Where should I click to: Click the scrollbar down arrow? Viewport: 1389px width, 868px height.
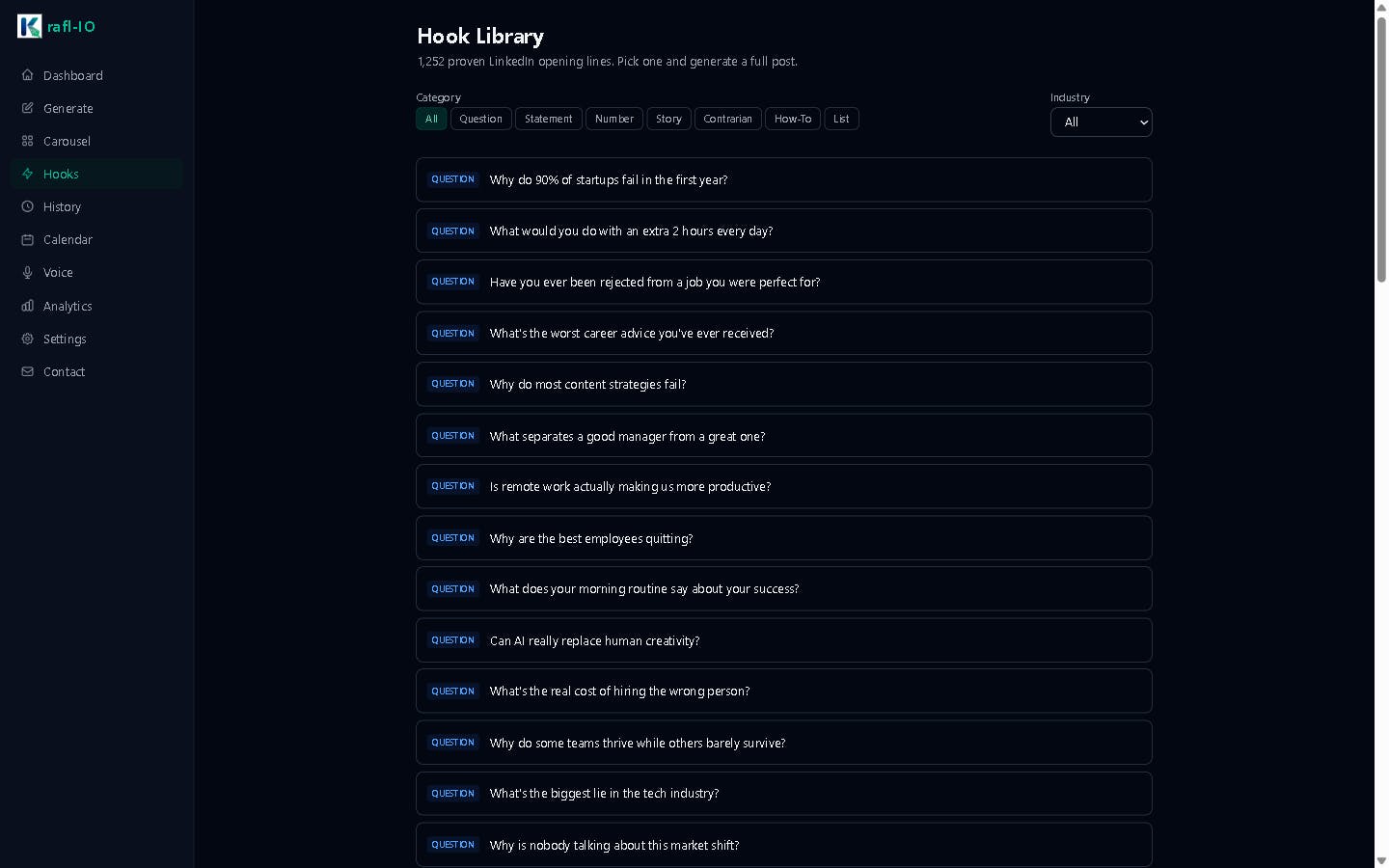1381,860
